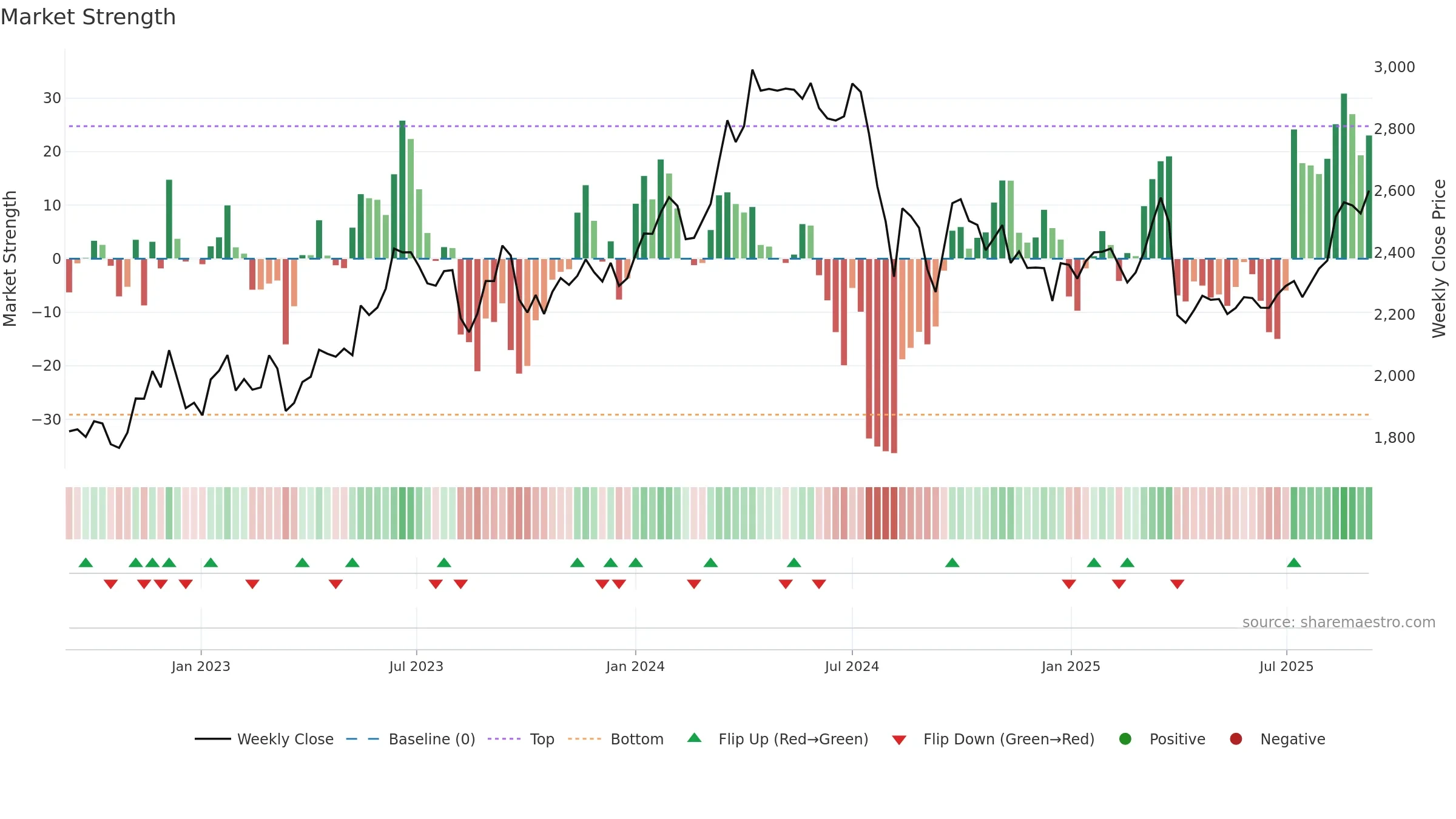Viewport: 1456px width, 819px height.
Task: Toggle the Baseline (0) legend entry
Action: pyautogui.click(x=411, y=739)
